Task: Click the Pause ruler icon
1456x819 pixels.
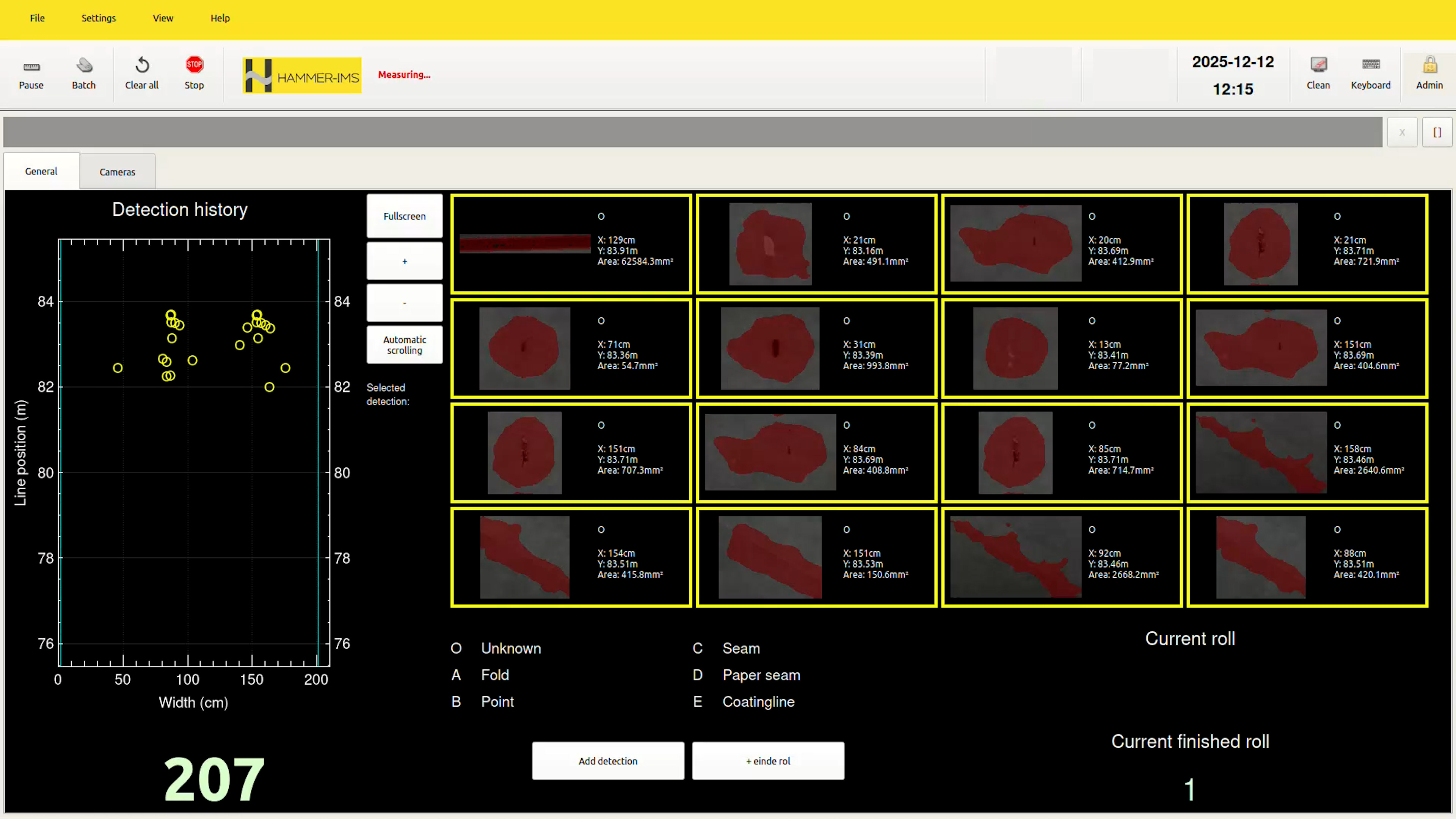Action: (31, 67)
